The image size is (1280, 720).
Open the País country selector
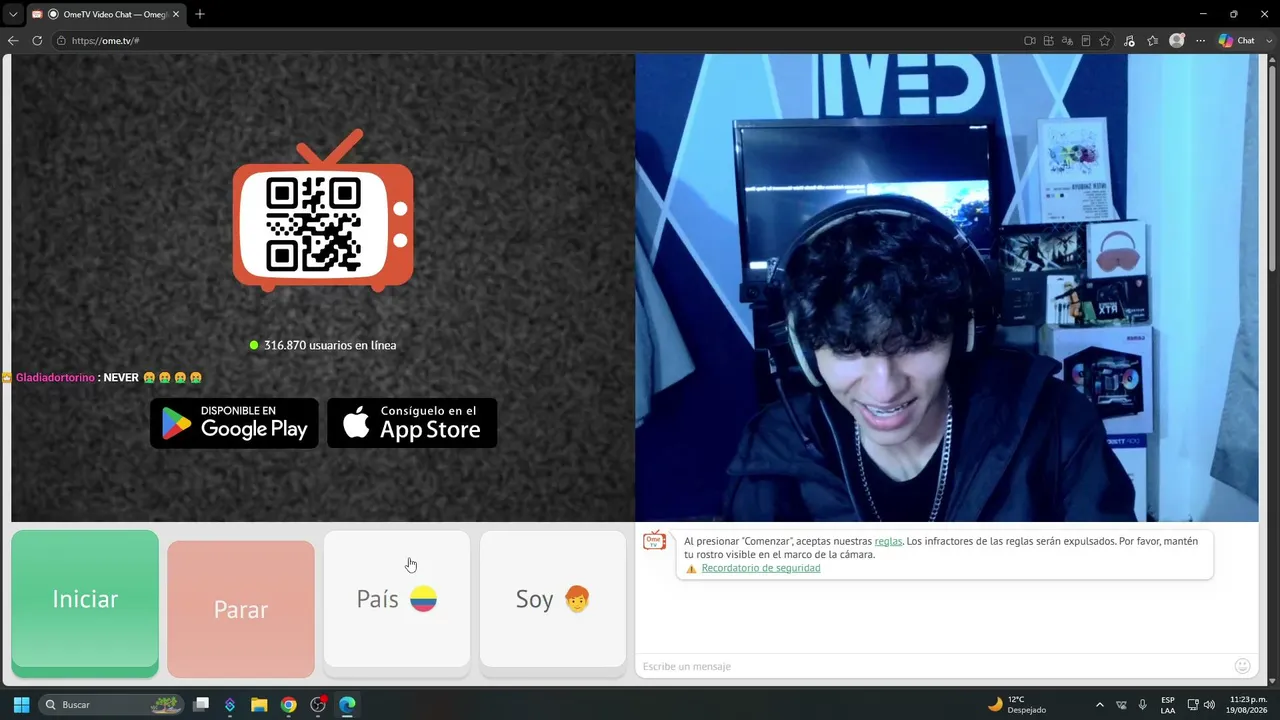click(x=397, y=599)
